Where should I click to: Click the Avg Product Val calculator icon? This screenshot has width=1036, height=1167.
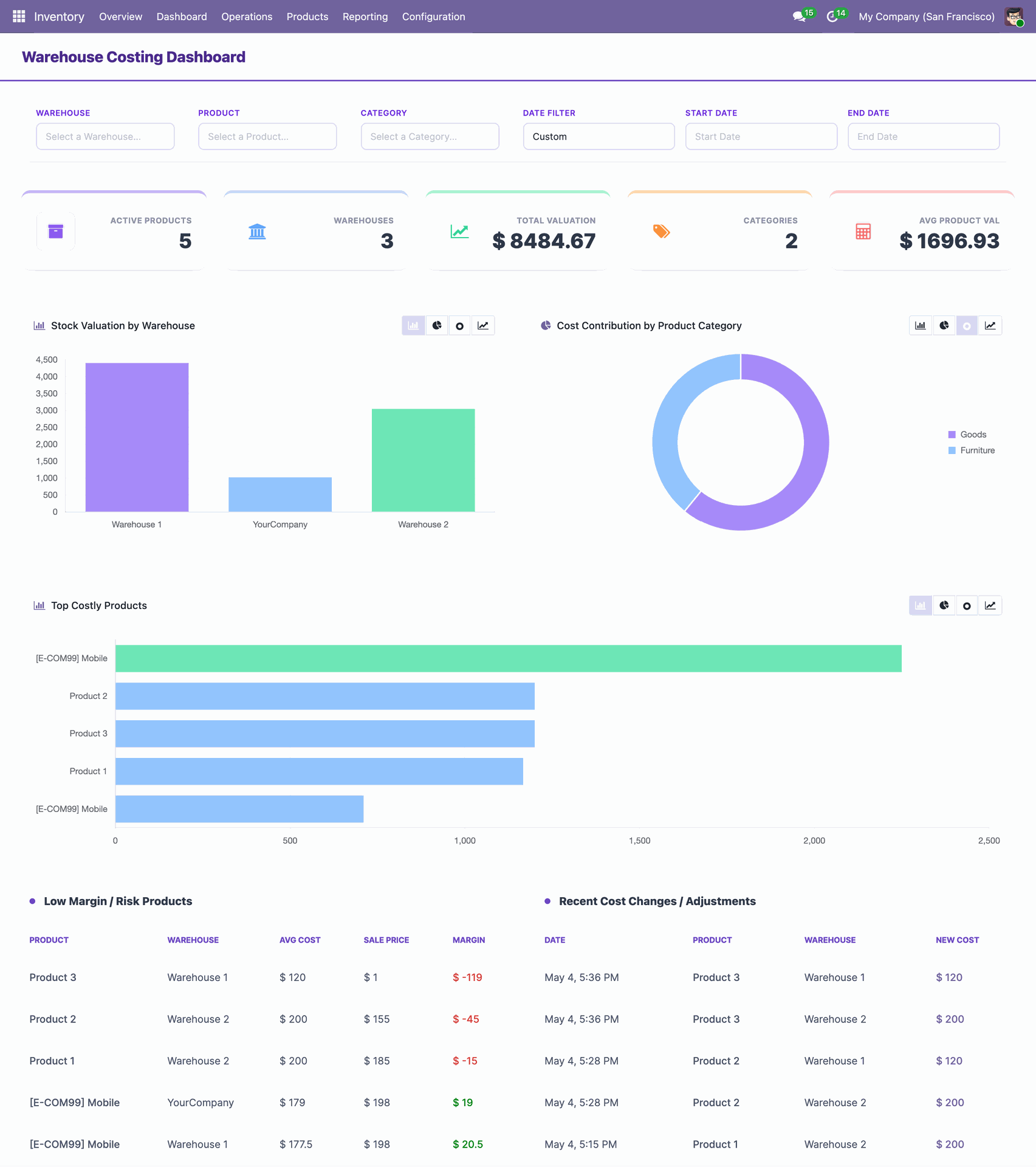point(863,232)
